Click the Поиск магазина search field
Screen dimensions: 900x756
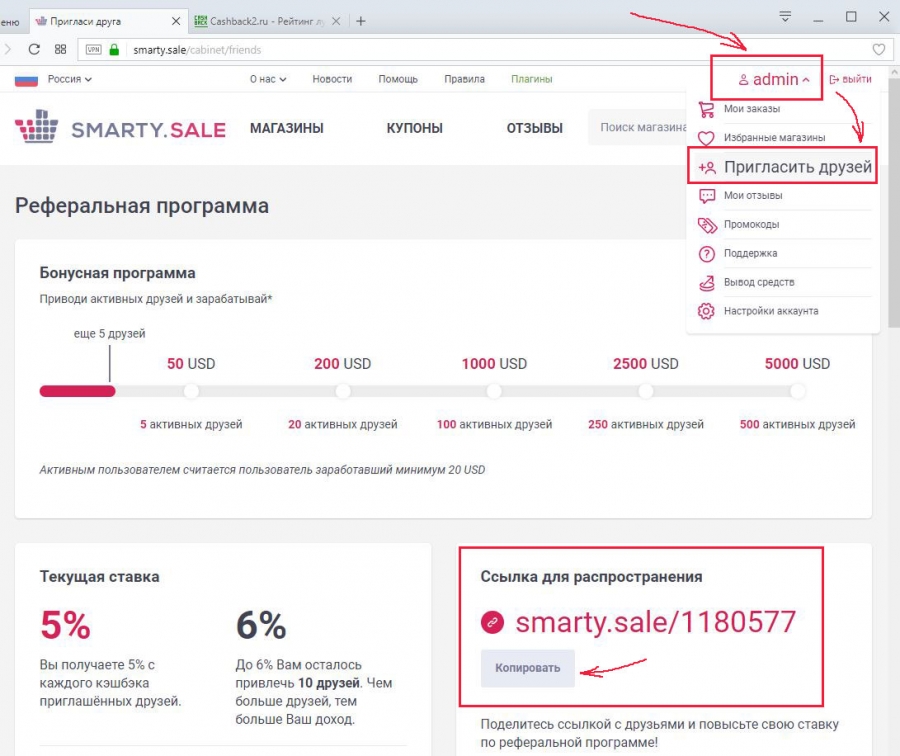pyautogui.click(x=637, y=127)
